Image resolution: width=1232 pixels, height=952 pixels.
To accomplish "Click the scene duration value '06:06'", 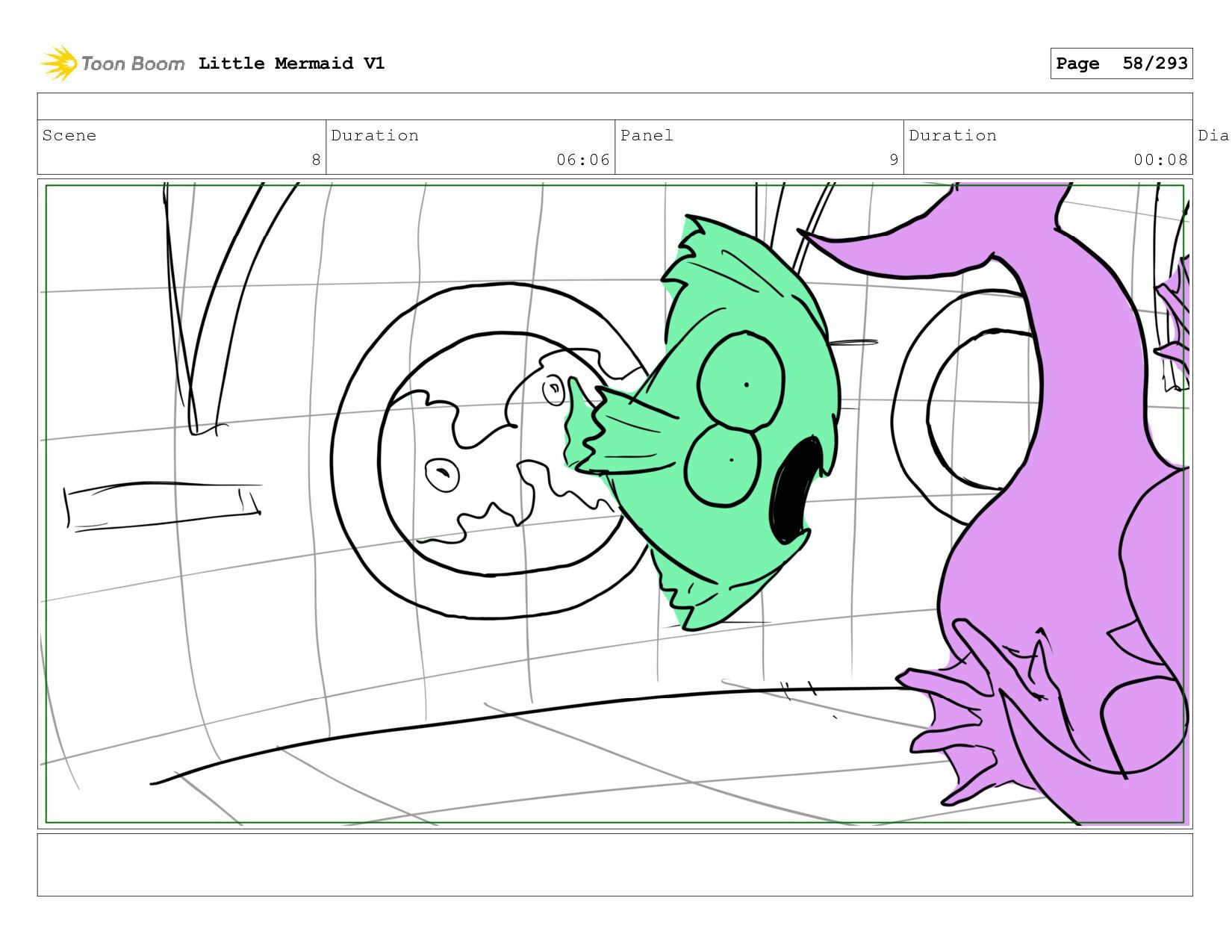I will click(583, 160).
